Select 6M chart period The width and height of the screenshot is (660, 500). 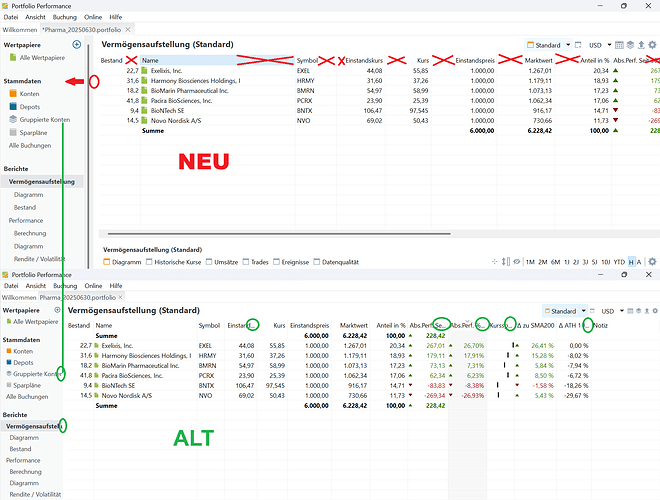tap(556, 262)
